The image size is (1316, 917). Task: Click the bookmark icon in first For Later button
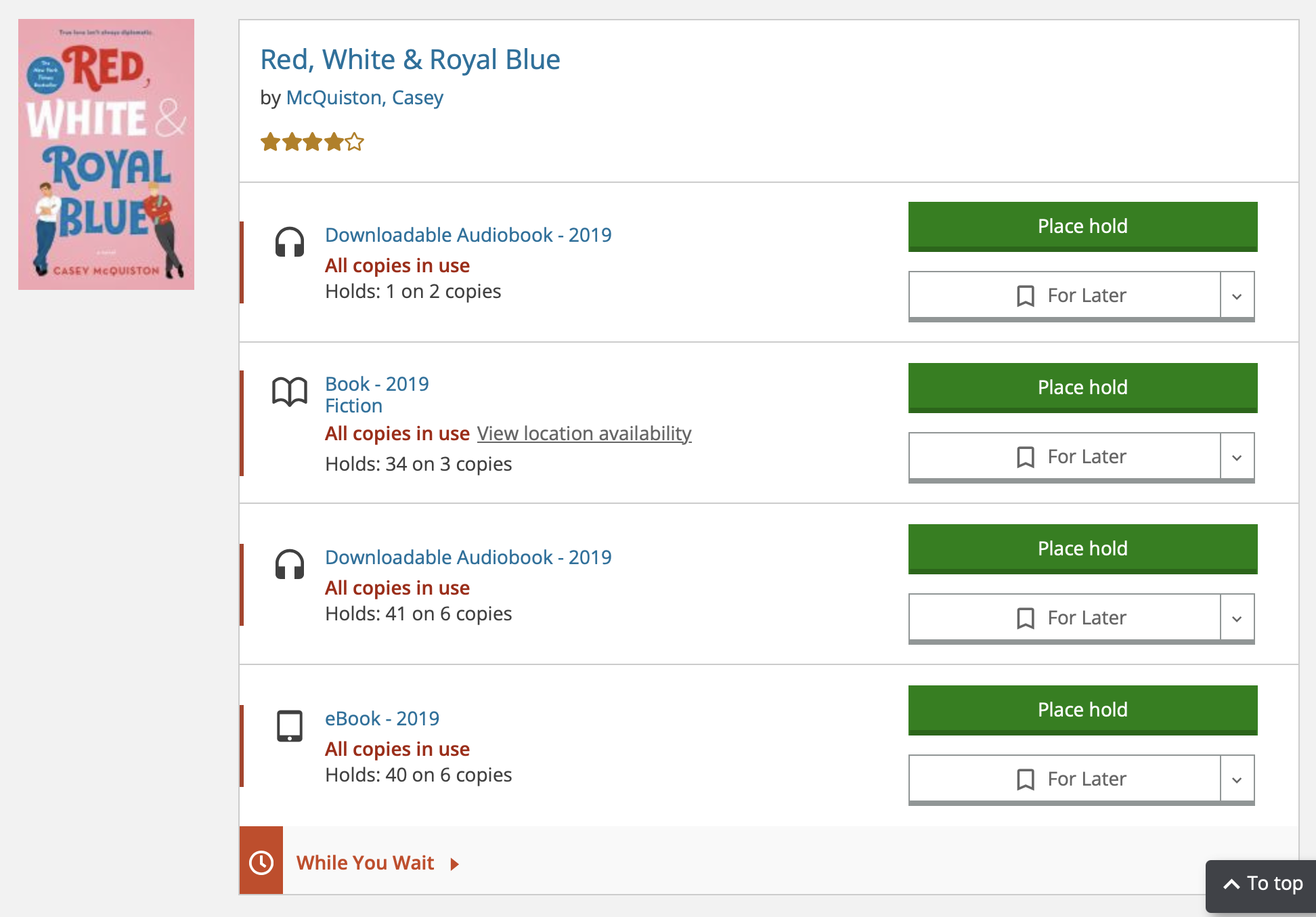click(x=1026, y=296)
